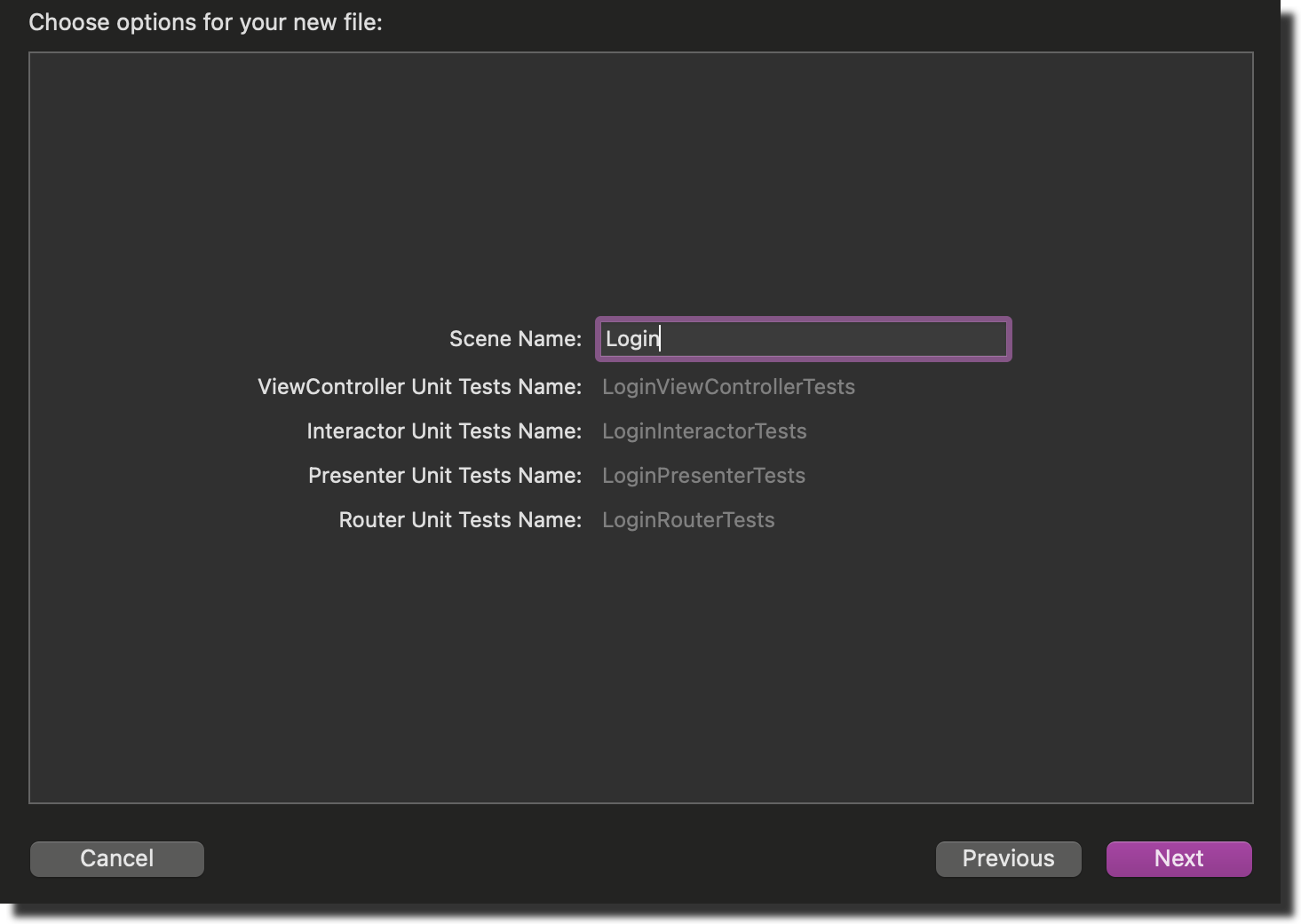Click the LoginPresenterTests name value
Screen dimensions: 1301x924
point(703,476)
